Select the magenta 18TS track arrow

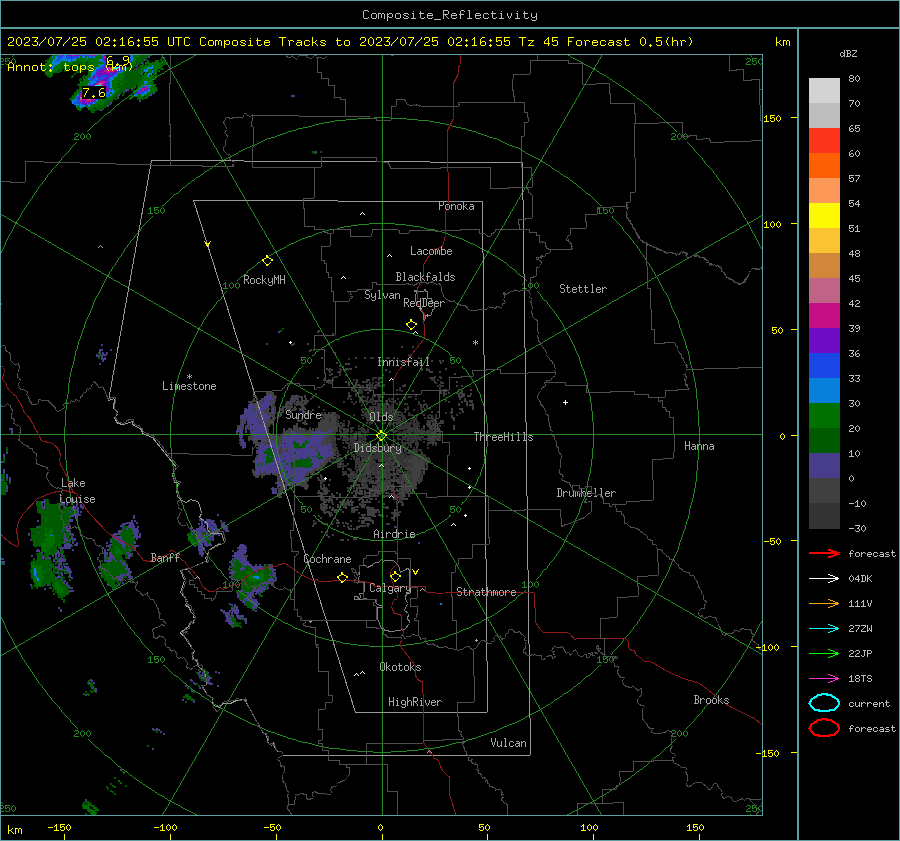coord(824,679)
